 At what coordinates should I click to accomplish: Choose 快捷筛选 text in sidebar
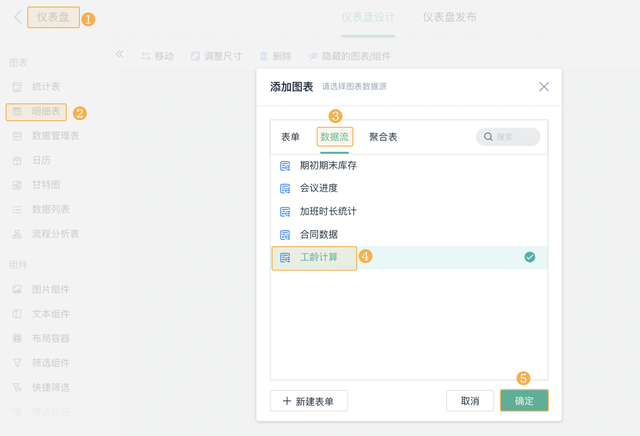[x=51, y=387]
